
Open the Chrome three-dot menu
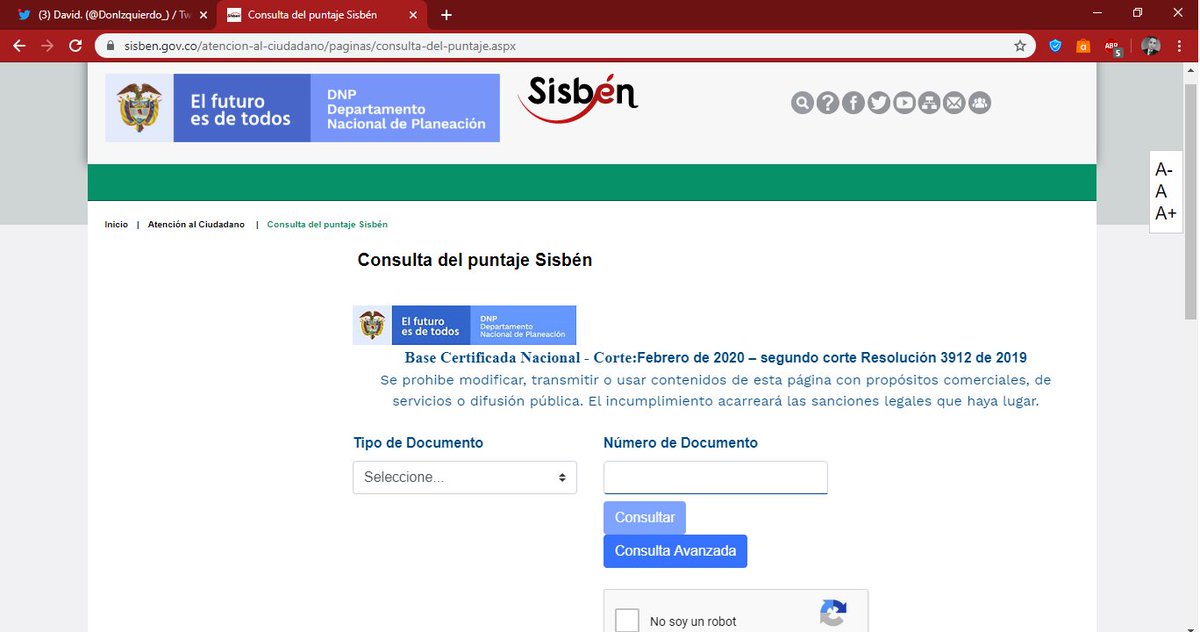[x=1181, y=46]
